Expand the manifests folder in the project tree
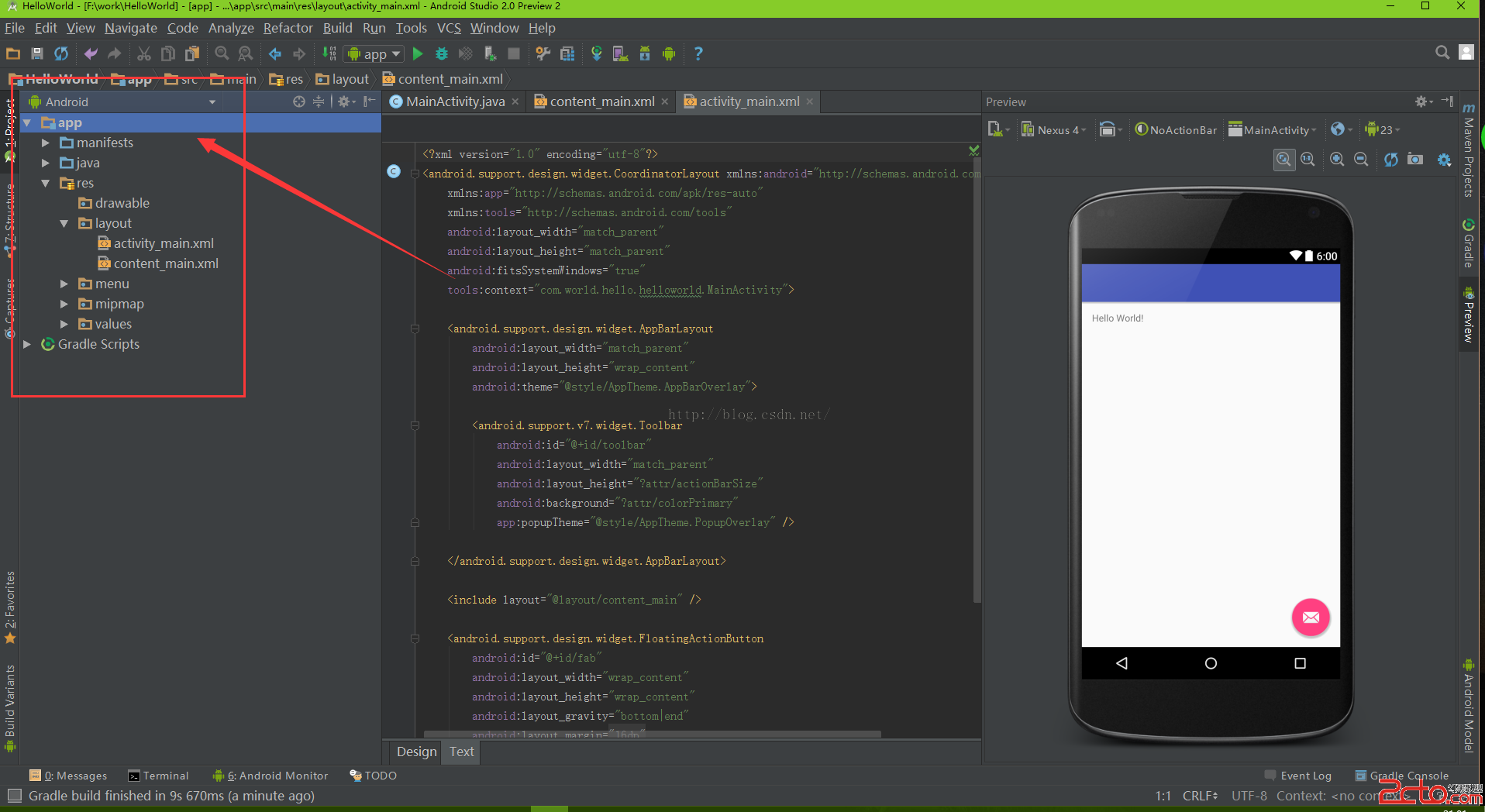Screen dimensions: 1485x812 click(x=46, y=143)
